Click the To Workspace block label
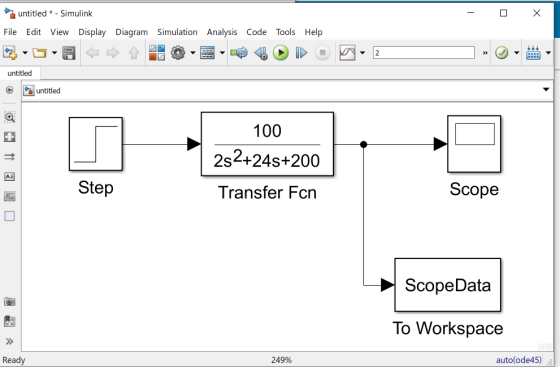The height and width of the screenshot is (367, 560). tap(448, 328)
